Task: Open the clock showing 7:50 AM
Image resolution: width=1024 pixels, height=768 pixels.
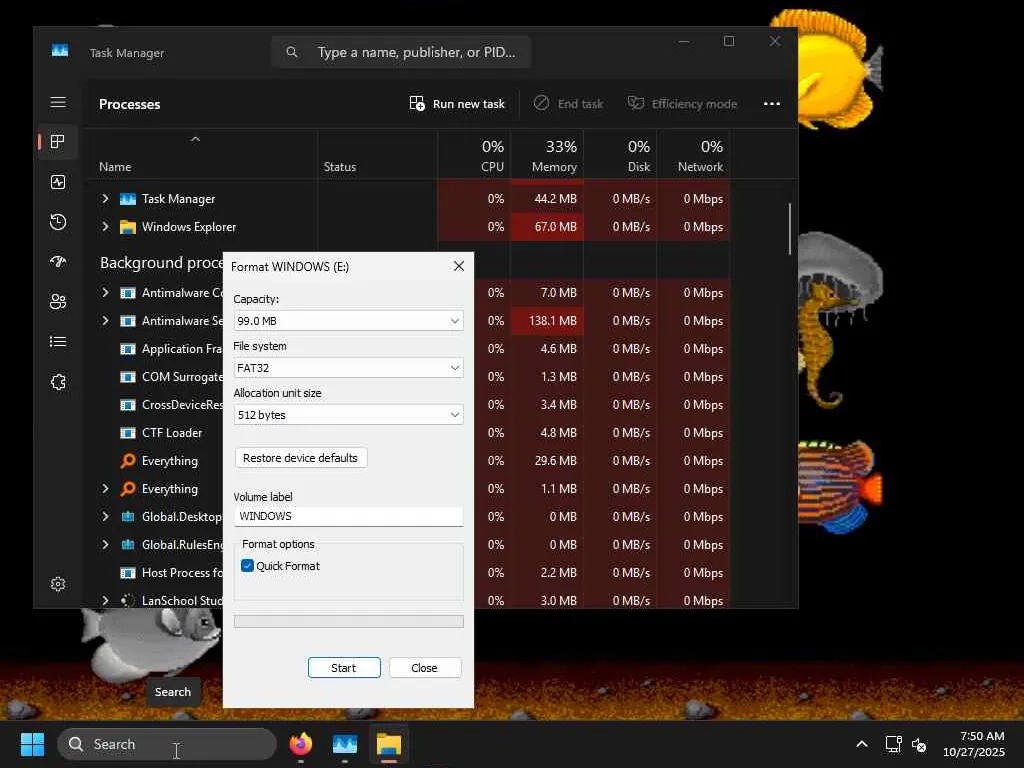Action: tap(973, 744)
